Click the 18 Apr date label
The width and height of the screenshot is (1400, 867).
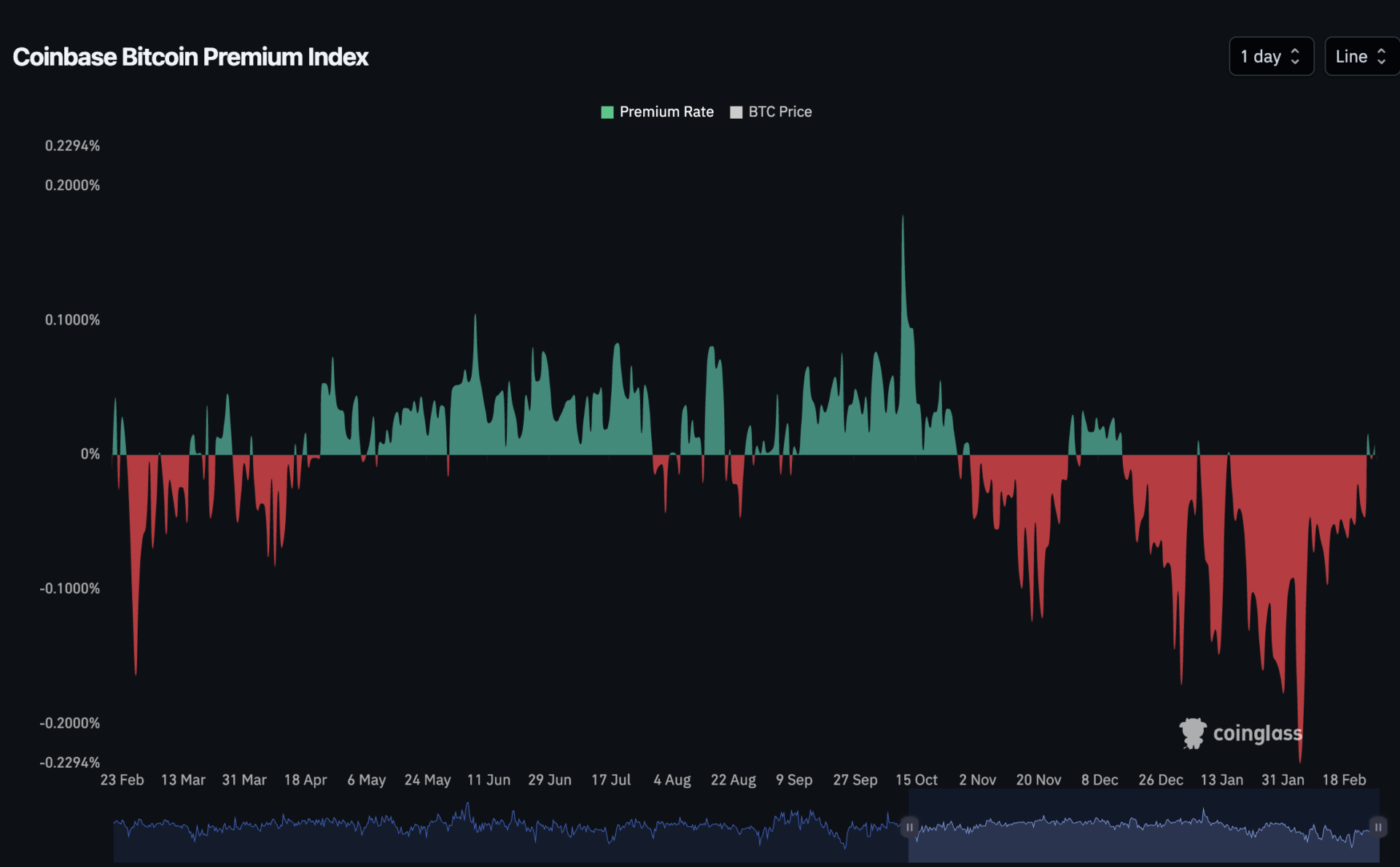click(x=306, y=780)
